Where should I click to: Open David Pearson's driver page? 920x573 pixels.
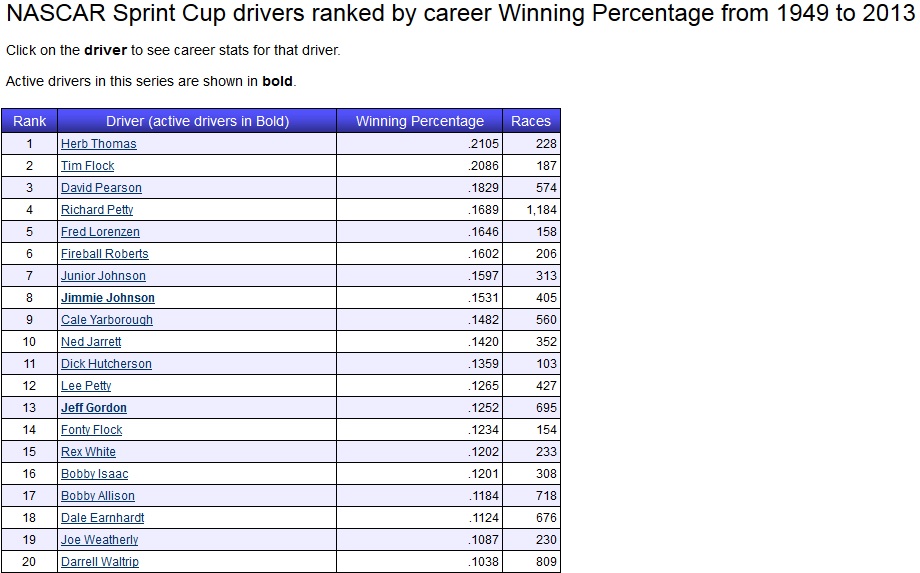(x=101, y=188)
